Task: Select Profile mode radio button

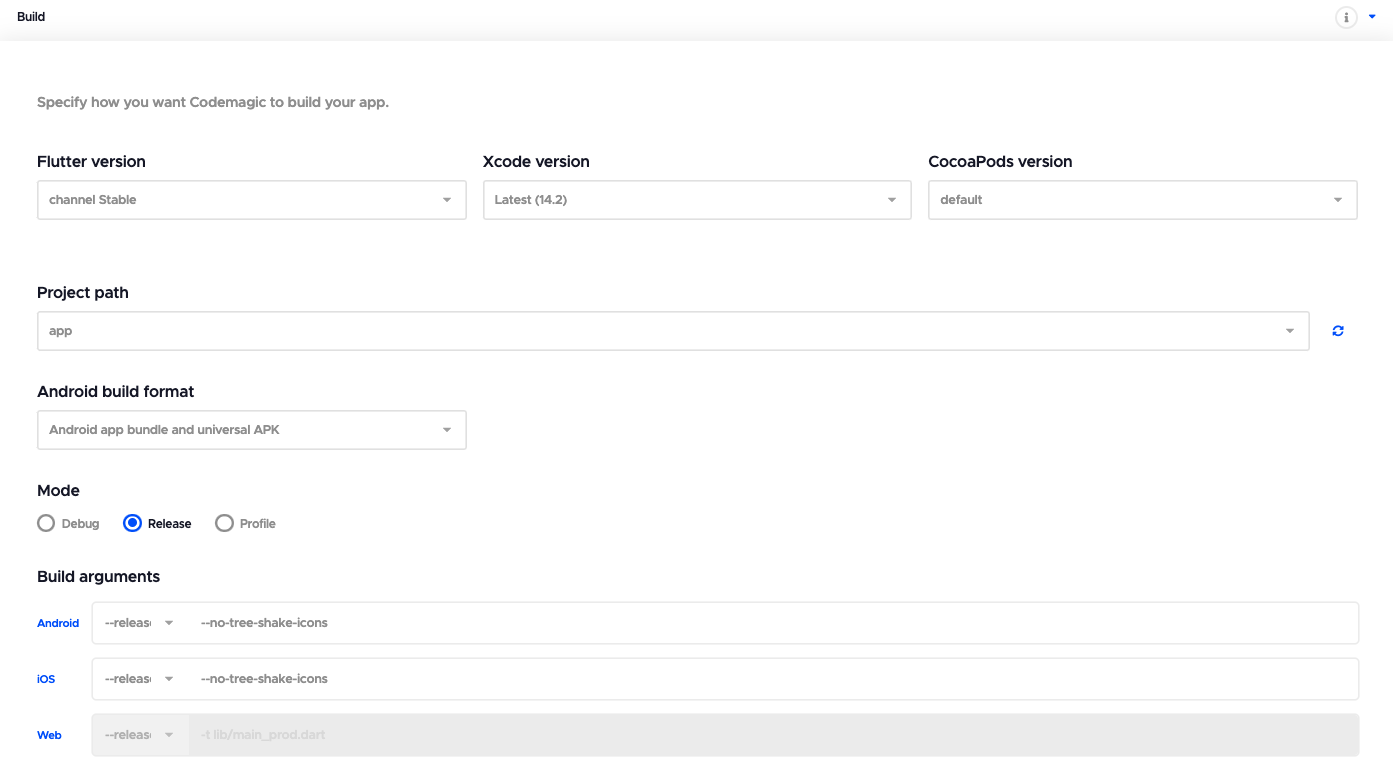Action: [224, 523]
